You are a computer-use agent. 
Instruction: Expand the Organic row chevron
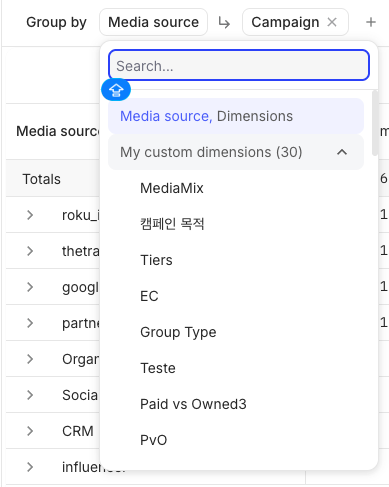click(x=30, y=359)
